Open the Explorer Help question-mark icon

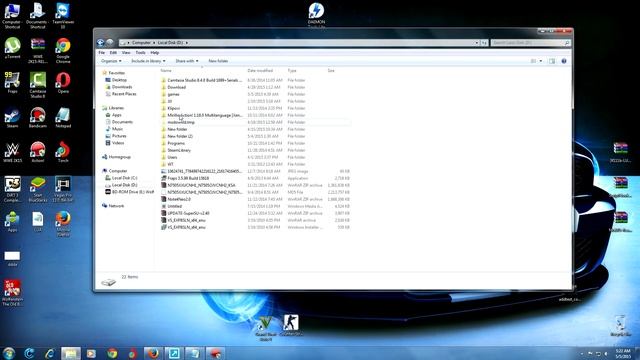[x=564, y=61]
